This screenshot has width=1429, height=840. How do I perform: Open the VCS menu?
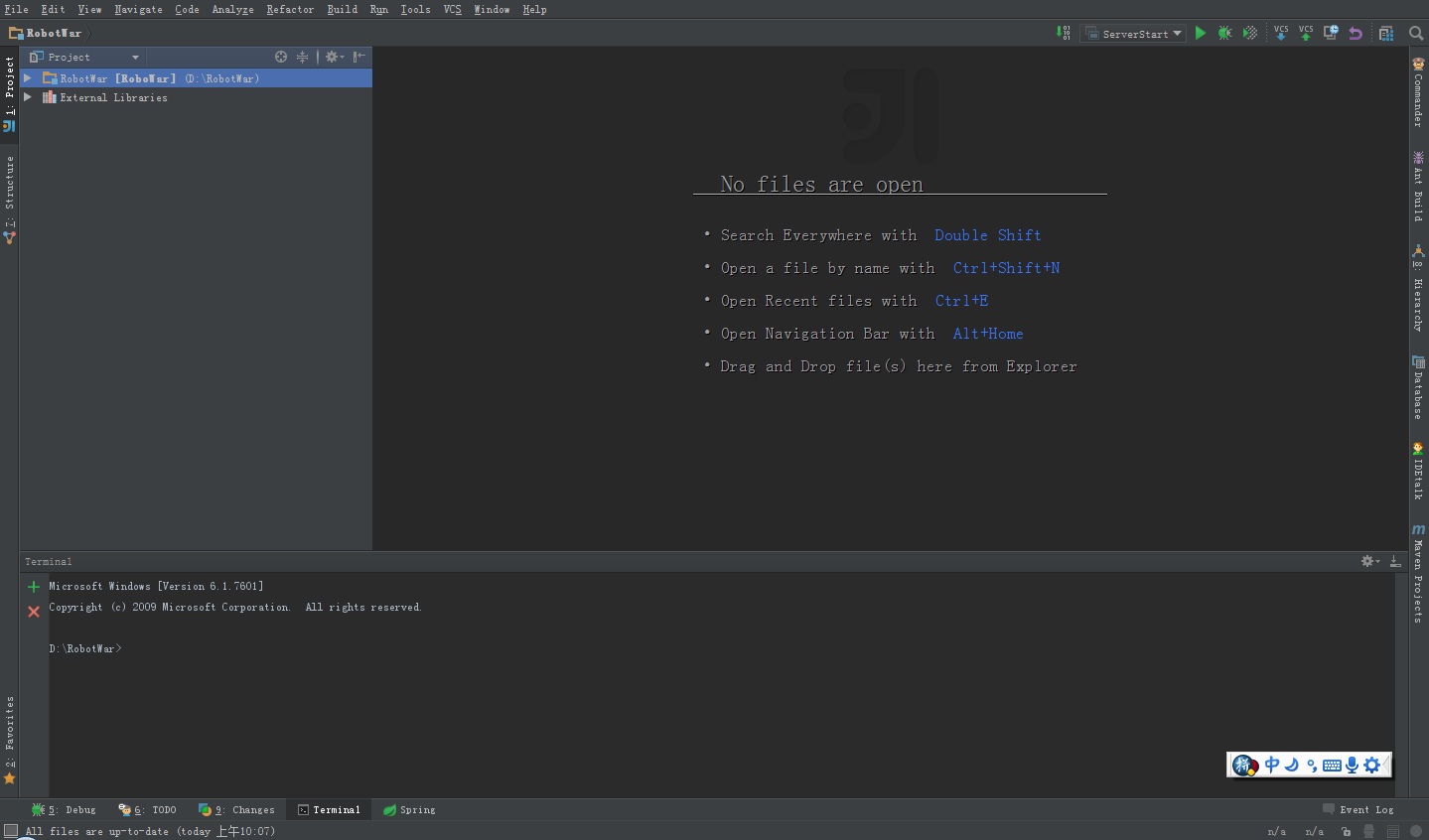tap(452, 9)
